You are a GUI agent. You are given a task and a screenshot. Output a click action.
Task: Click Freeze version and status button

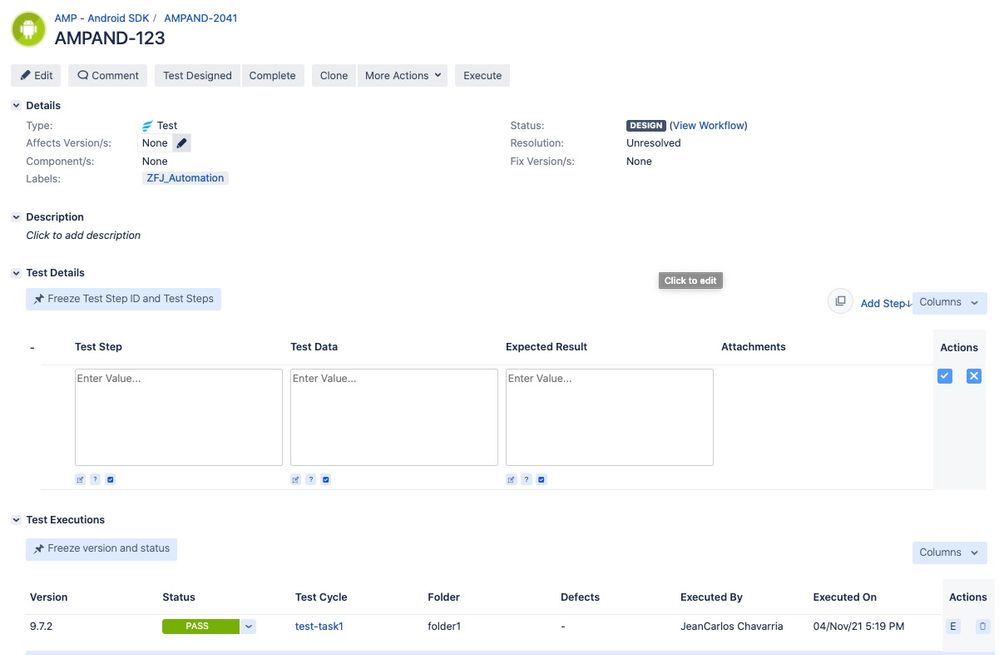pyautogui.click(x=101, y=549)
